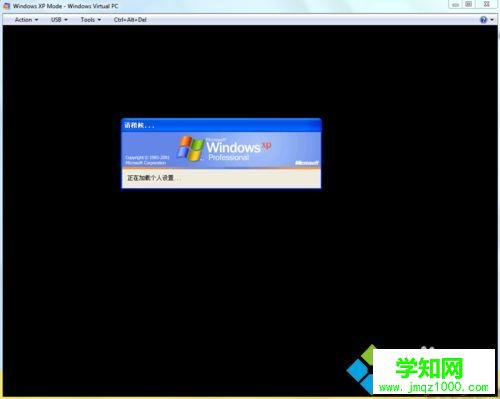Open the Tools menu
This screenshot has height=399, width=500.
point(91,20)
